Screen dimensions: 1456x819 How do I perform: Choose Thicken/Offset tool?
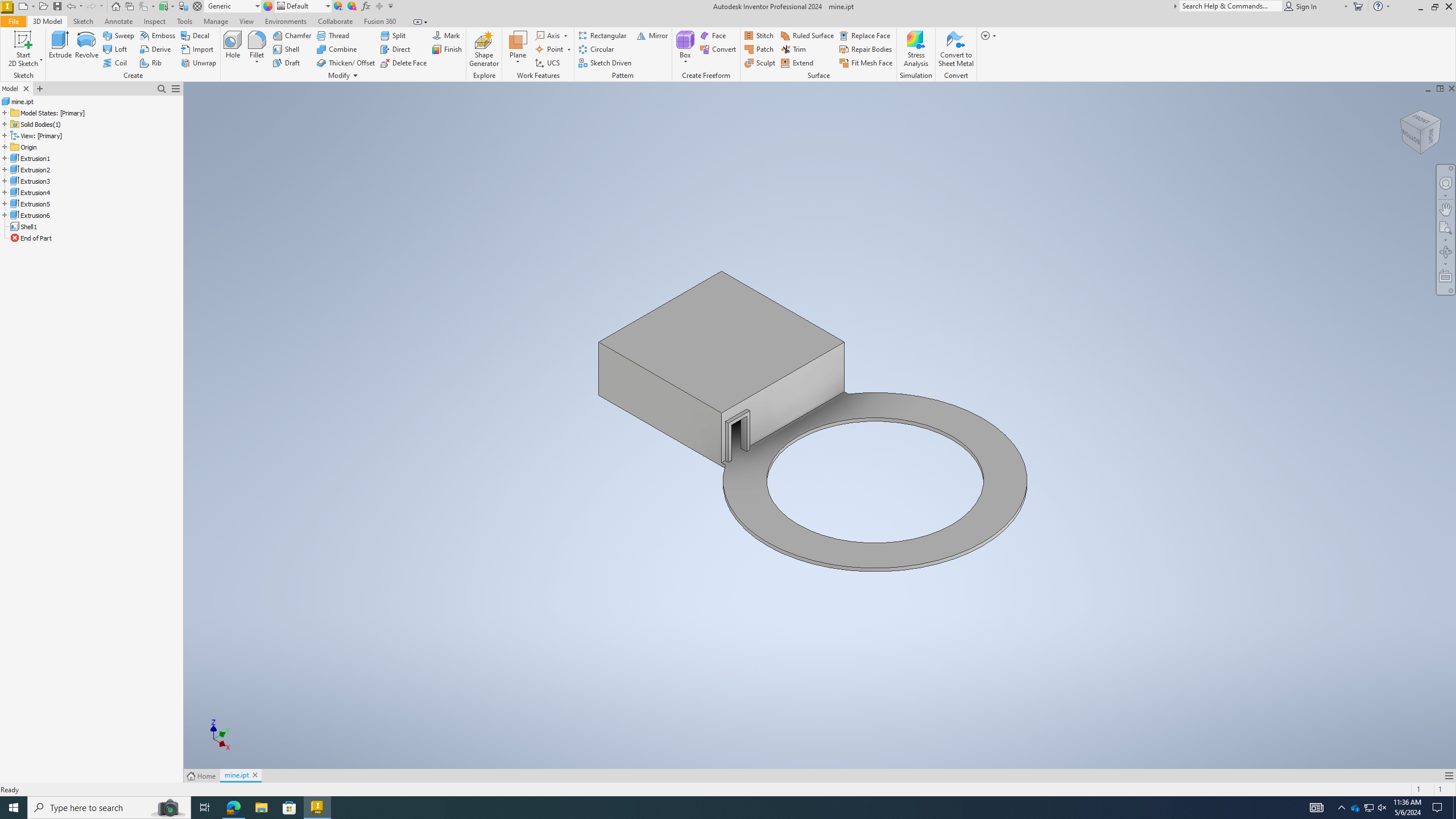click(346, 63)
